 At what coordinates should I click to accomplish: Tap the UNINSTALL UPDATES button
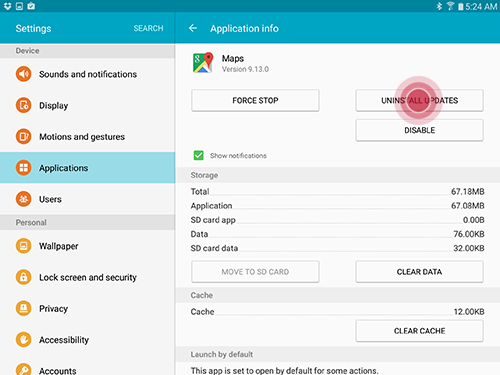tap(419, 100)
